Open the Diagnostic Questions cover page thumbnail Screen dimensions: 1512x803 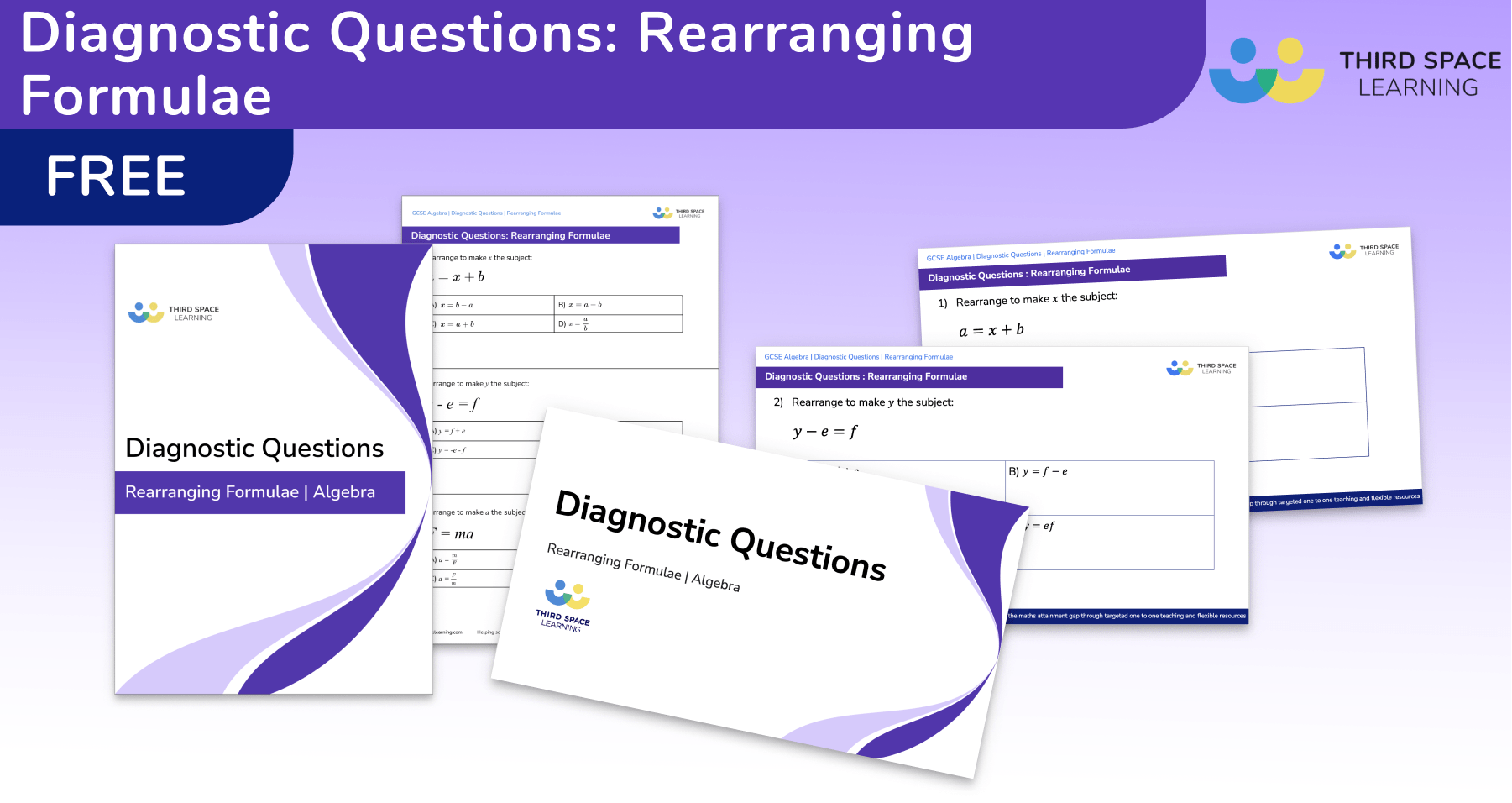click(274, 469)
